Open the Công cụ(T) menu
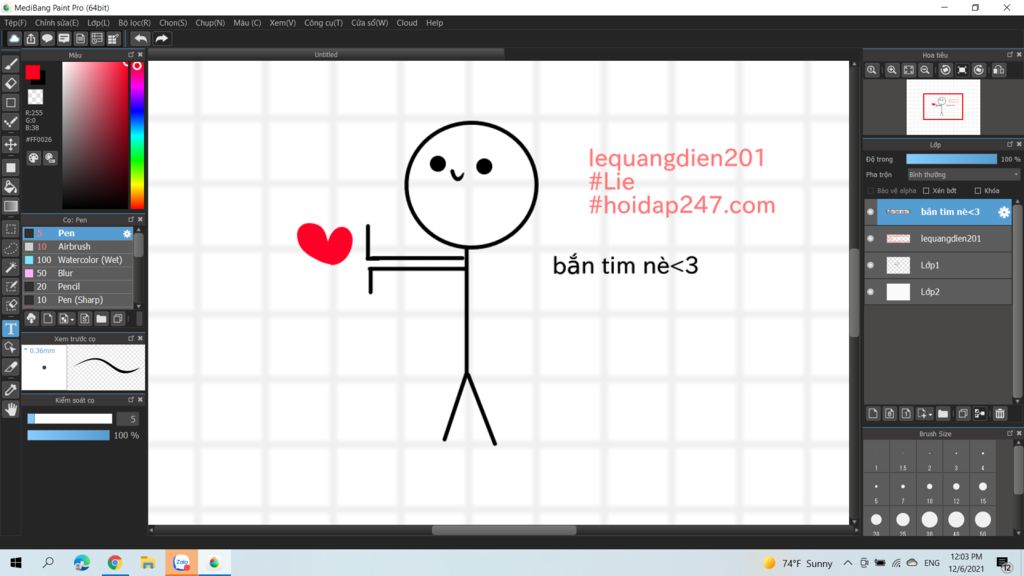1024x576 pixels. pos(323,23)
